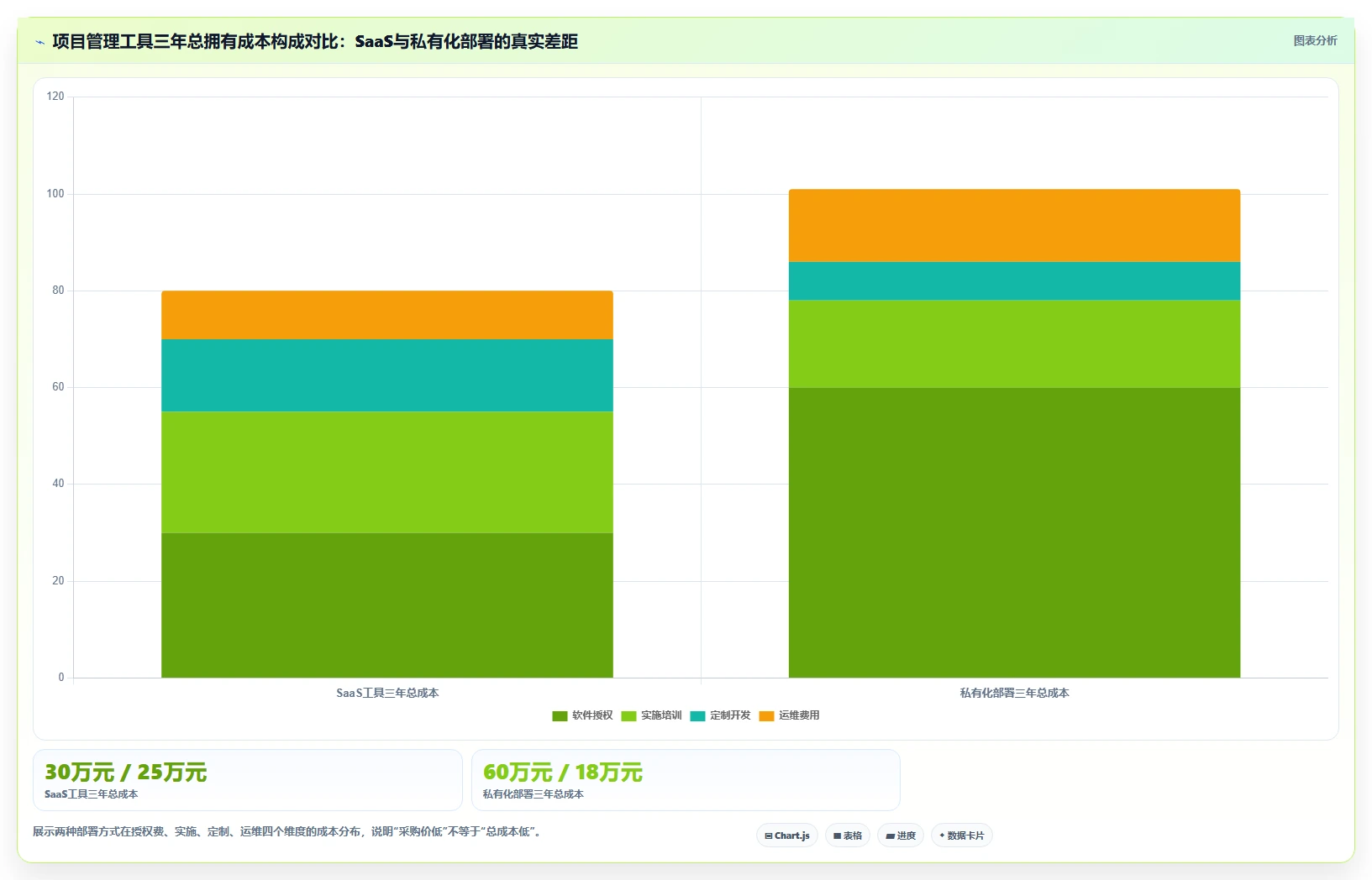Screen dimensions: 1372x880
Task: Click the 60万元 / 18万元 data card
Action: 686,780
